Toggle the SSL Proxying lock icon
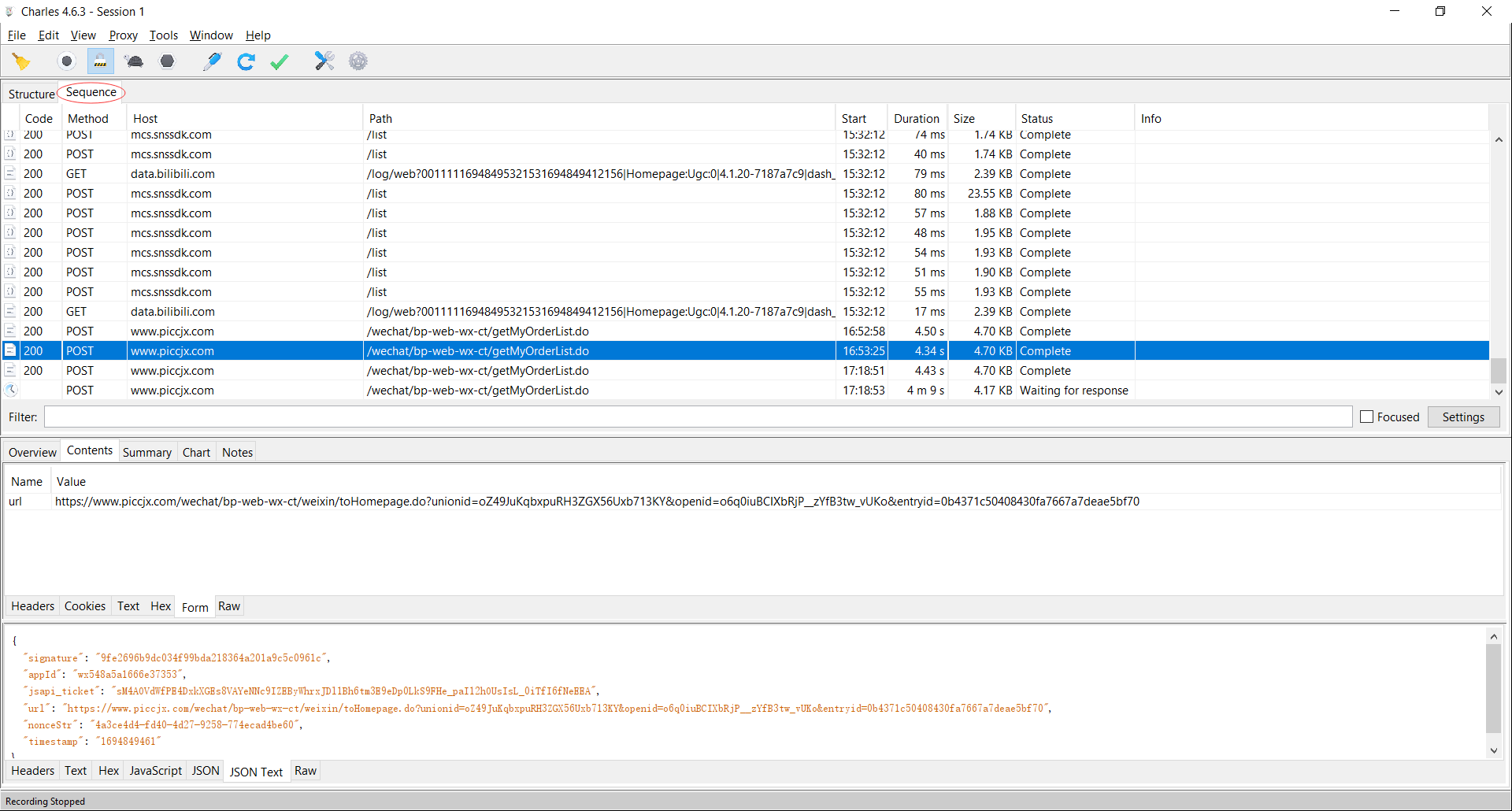The height and width of the screenshot is (811, 1512). click(101, 61)
